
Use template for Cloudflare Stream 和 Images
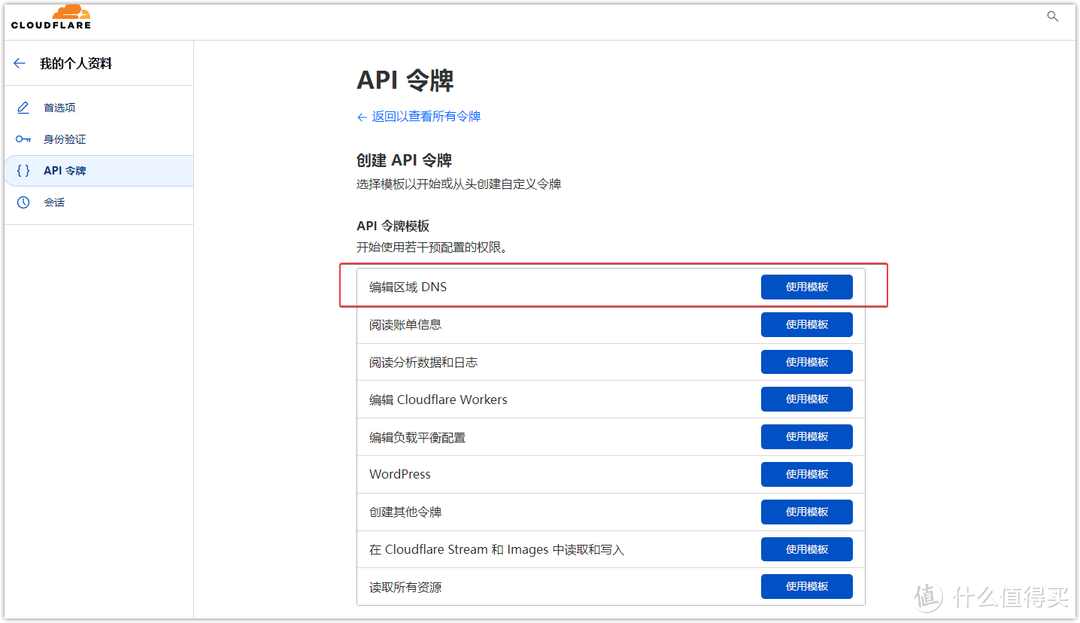(806, 549)
